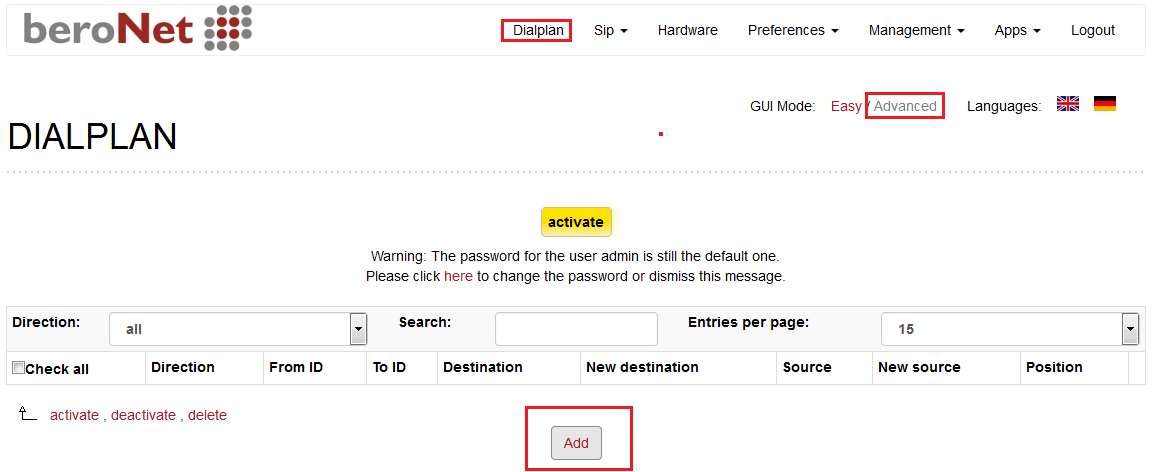Switch language to German flag
This screenshot has height=472, width=1153.
click(x=1104, y=104)
